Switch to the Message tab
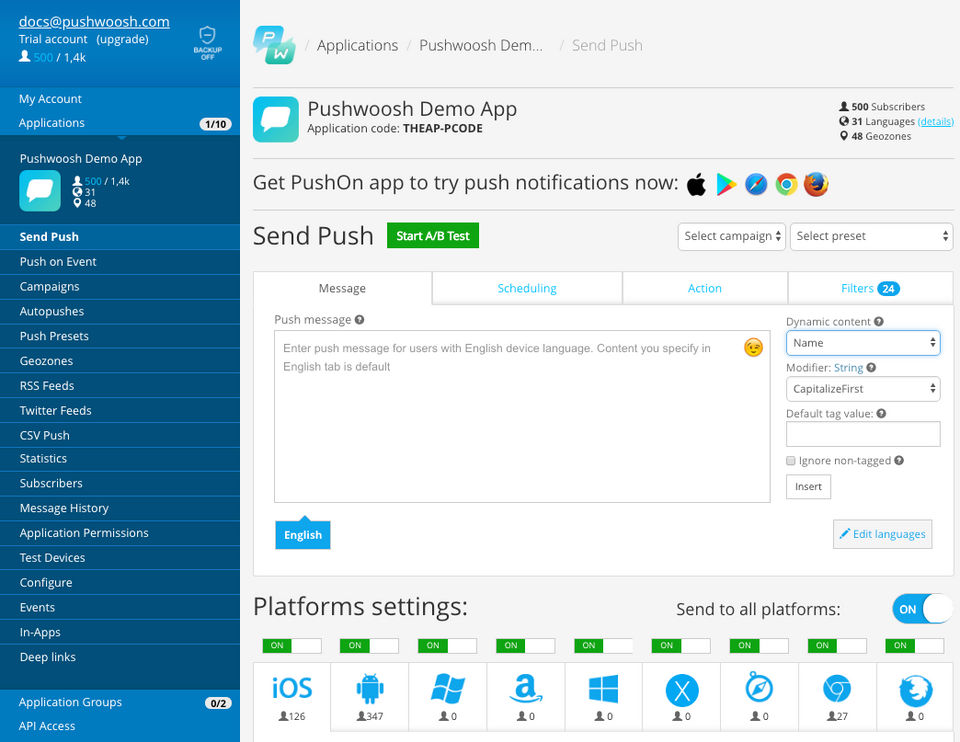 (x=342, y=288)
